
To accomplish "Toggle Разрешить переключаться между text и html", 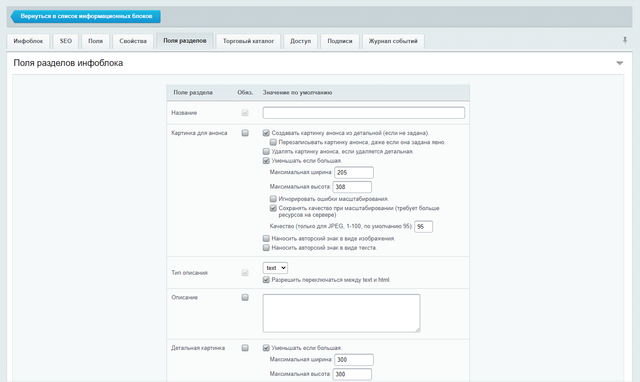I will [266, 280].
